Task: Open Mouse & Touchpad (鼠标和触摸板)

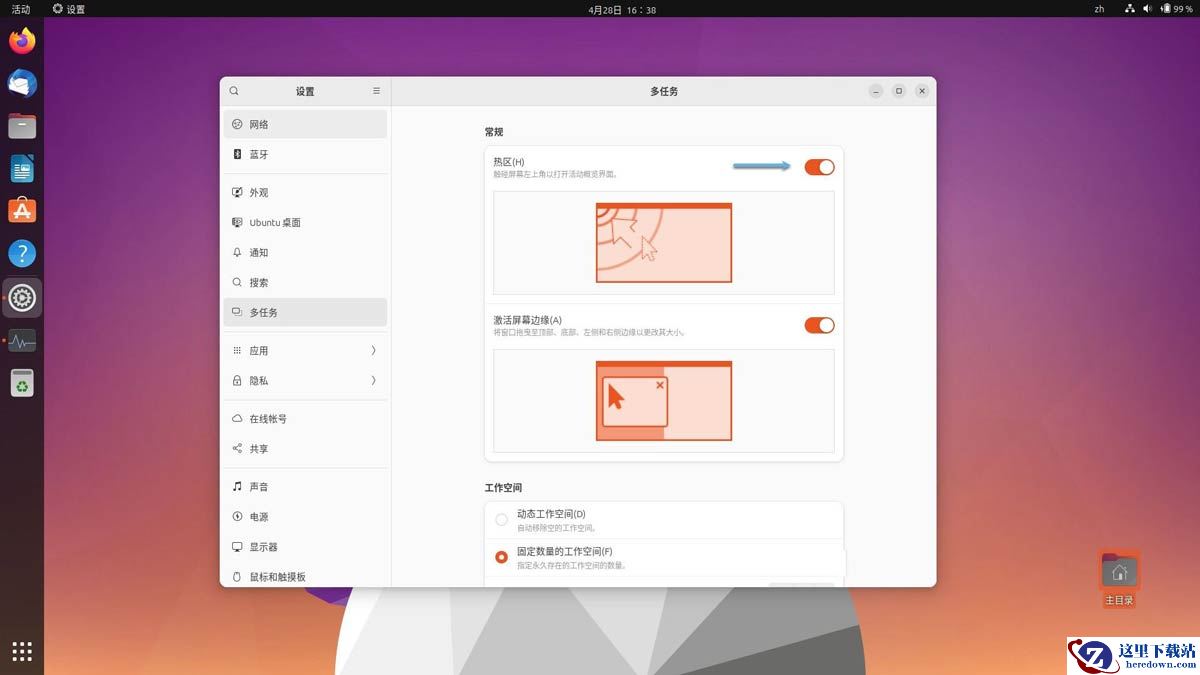Action: 305,576
